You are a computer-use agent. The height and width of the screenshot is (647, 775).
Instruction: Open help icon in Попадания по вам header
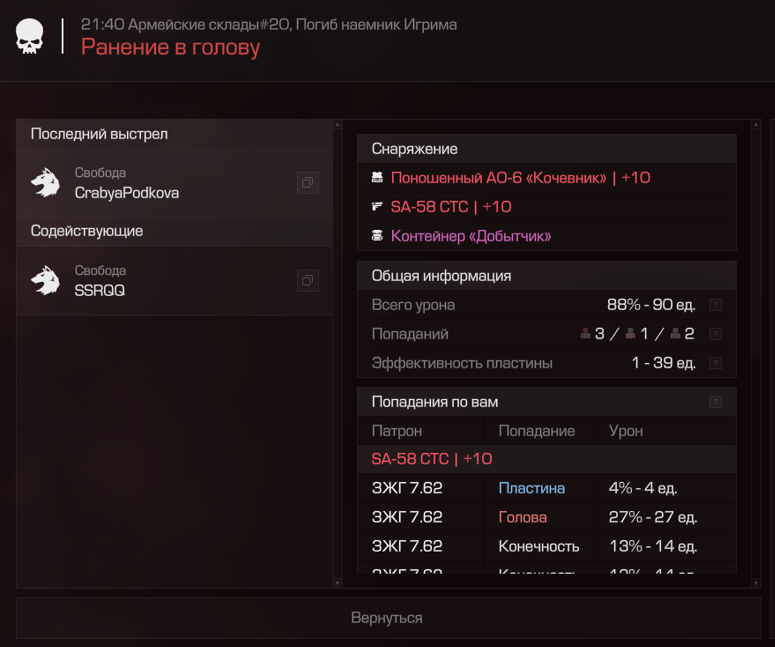[715, 402]
